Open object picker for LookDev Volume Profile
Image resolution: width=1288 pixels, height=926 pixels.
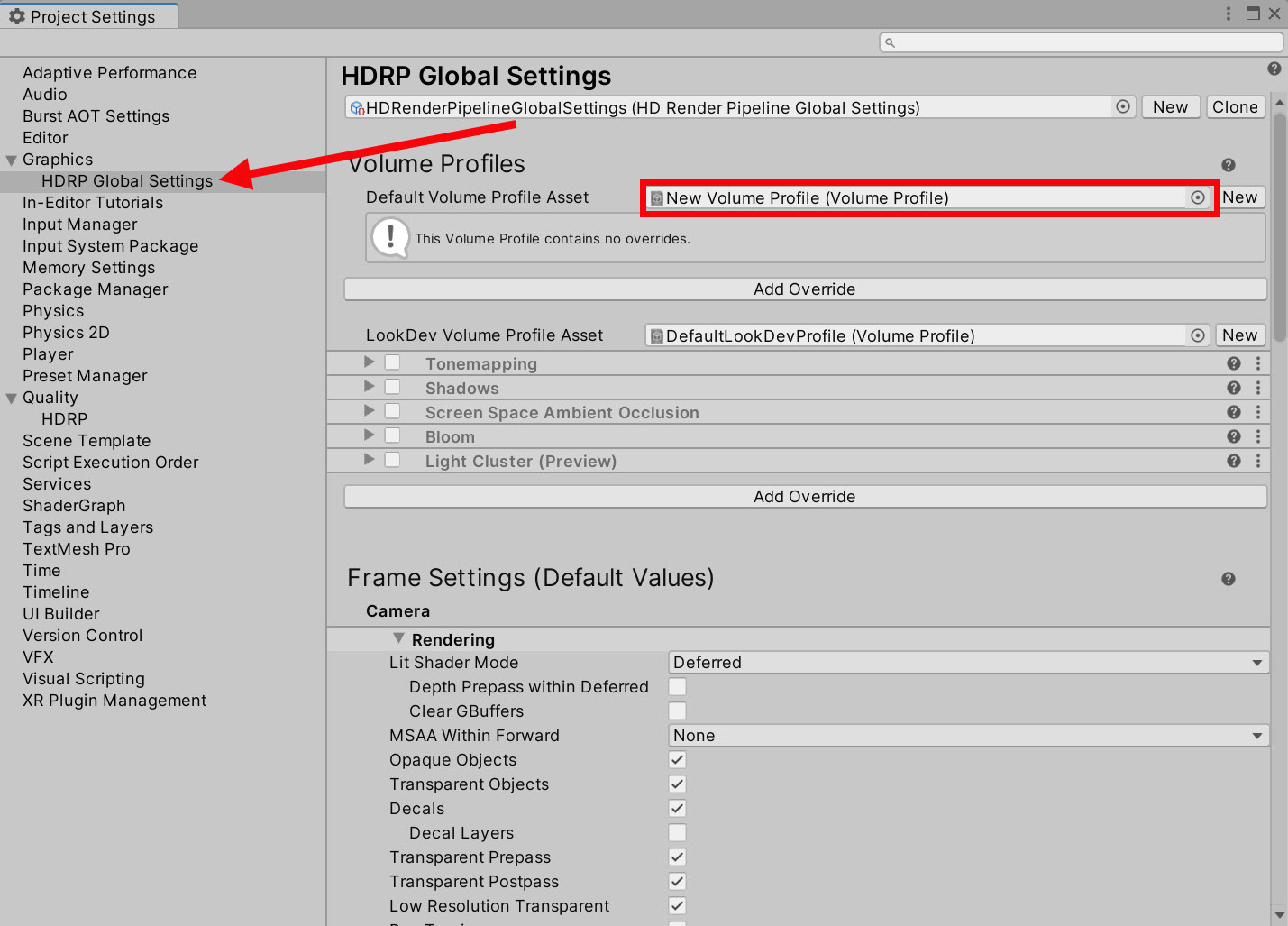tap(1198, 335)
